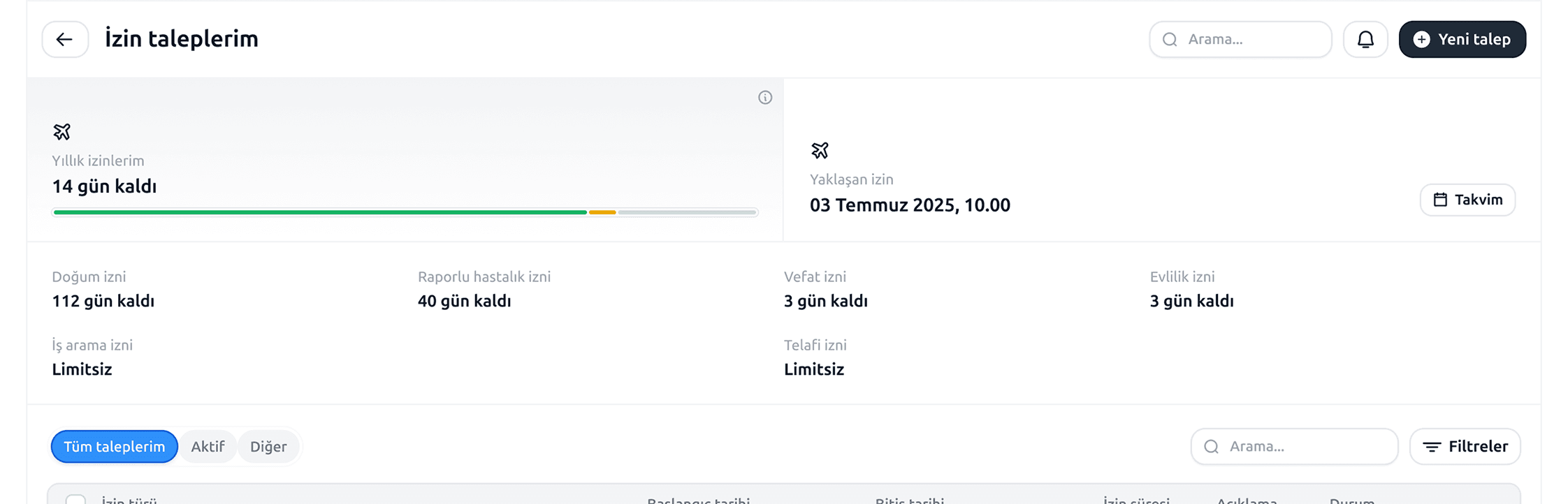Click the magnifier icon beside Filtreler search
The width and height of the screenshot is (1568, 504).
pyautogui.click(x=1212, y=447)
